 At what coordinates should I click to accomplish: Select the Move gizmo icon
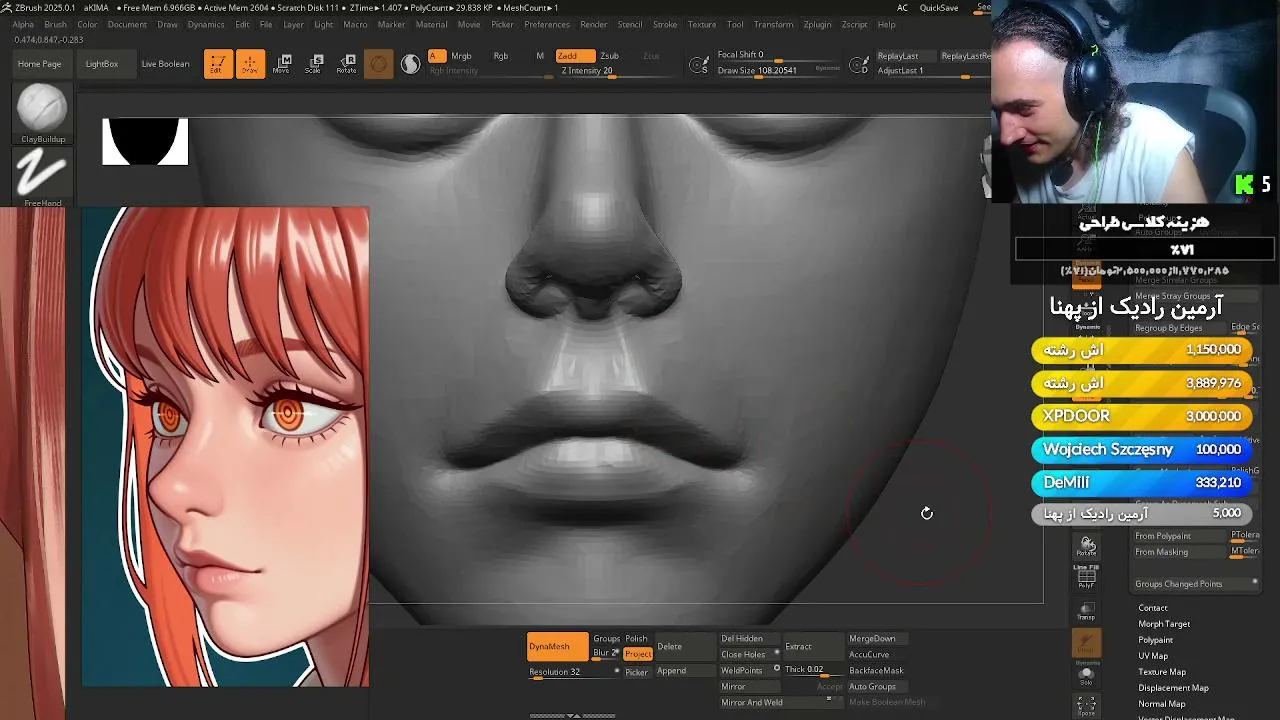282,64
